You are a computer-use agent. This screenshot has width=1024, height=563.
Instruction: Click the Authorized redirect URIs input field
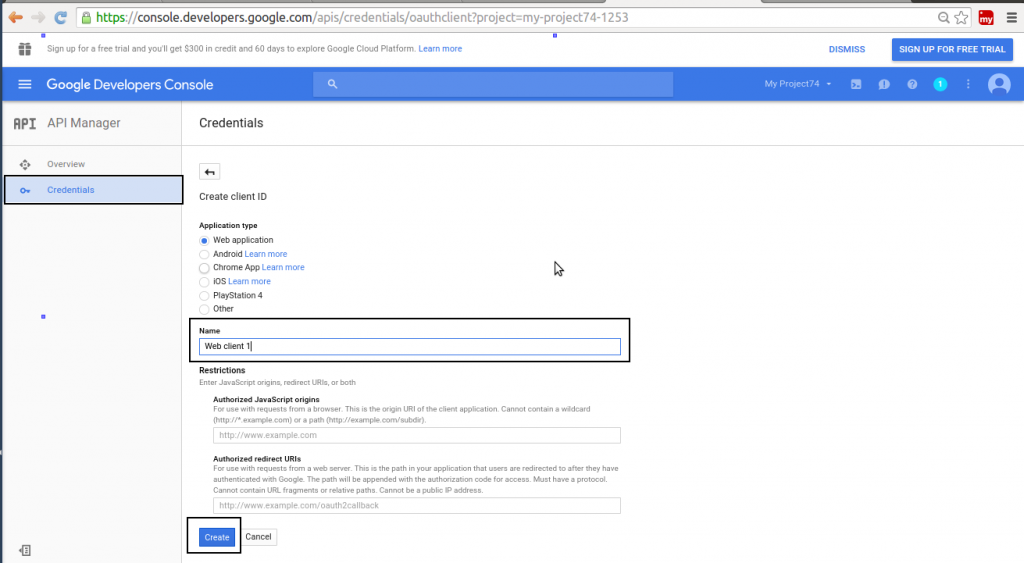(x=417, y=506)
